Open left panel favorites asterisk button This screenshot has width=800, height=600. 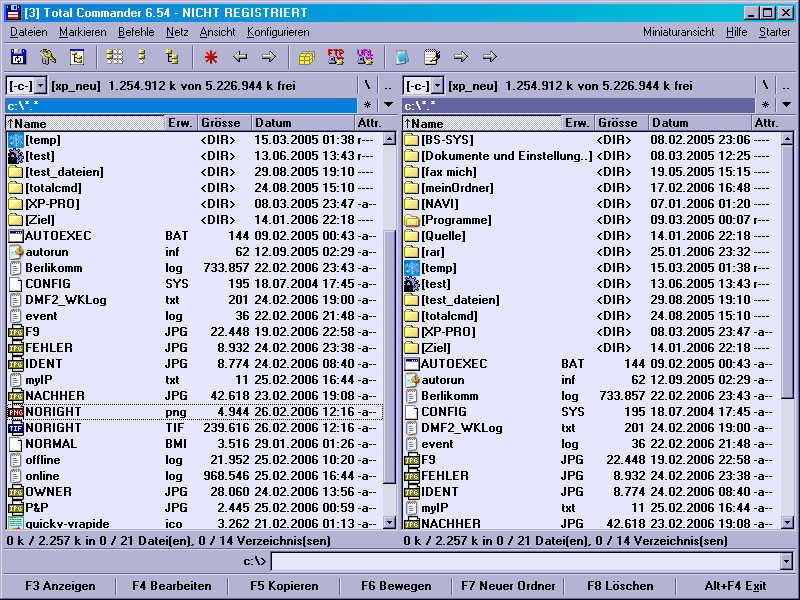pos(367,105)
